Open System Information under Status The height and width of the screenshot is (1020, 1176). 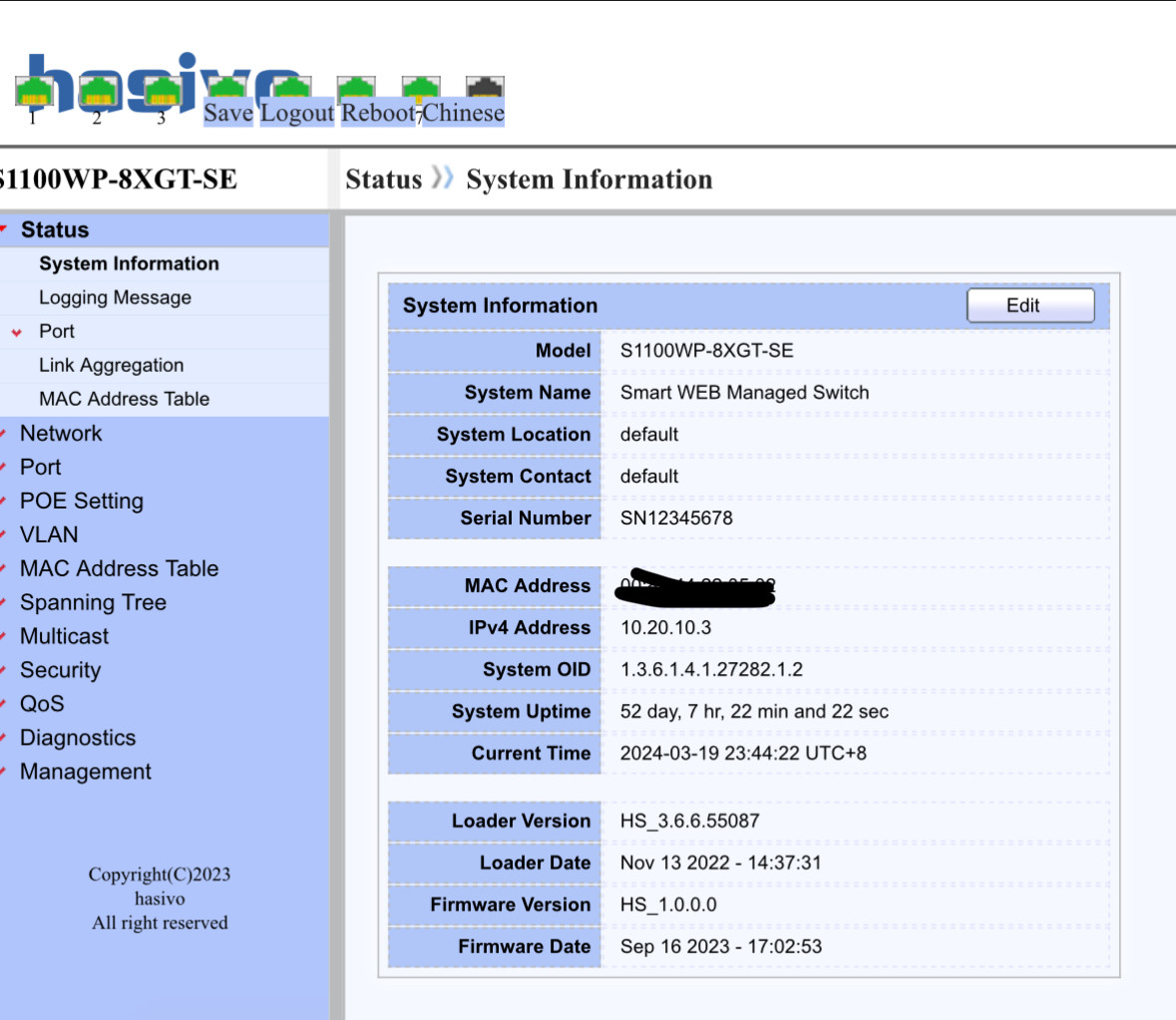129,264
